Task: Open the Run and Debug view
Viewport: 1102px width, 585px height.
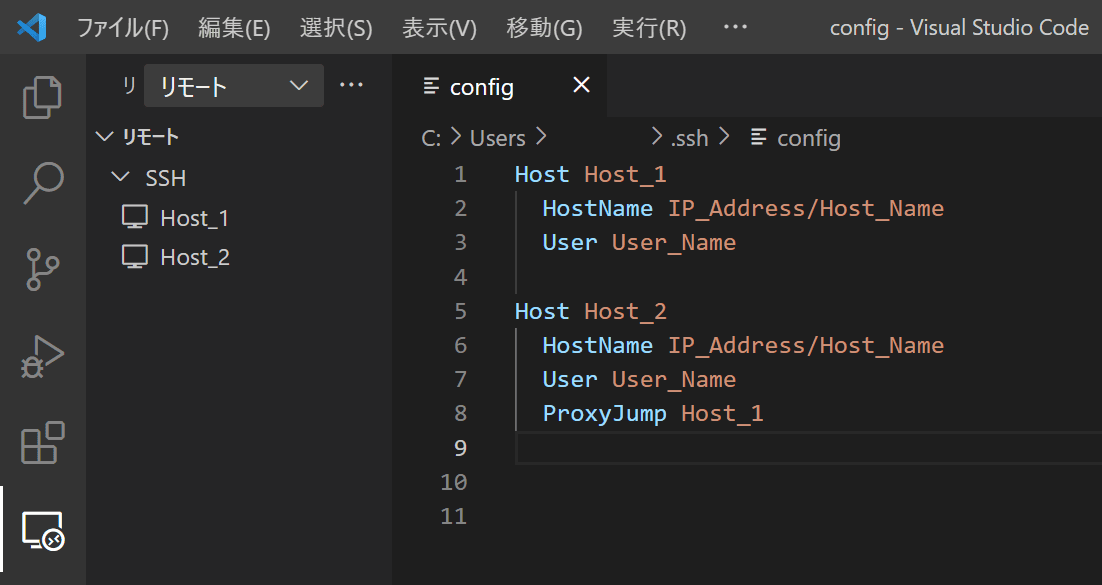Action: click(42, 356)
